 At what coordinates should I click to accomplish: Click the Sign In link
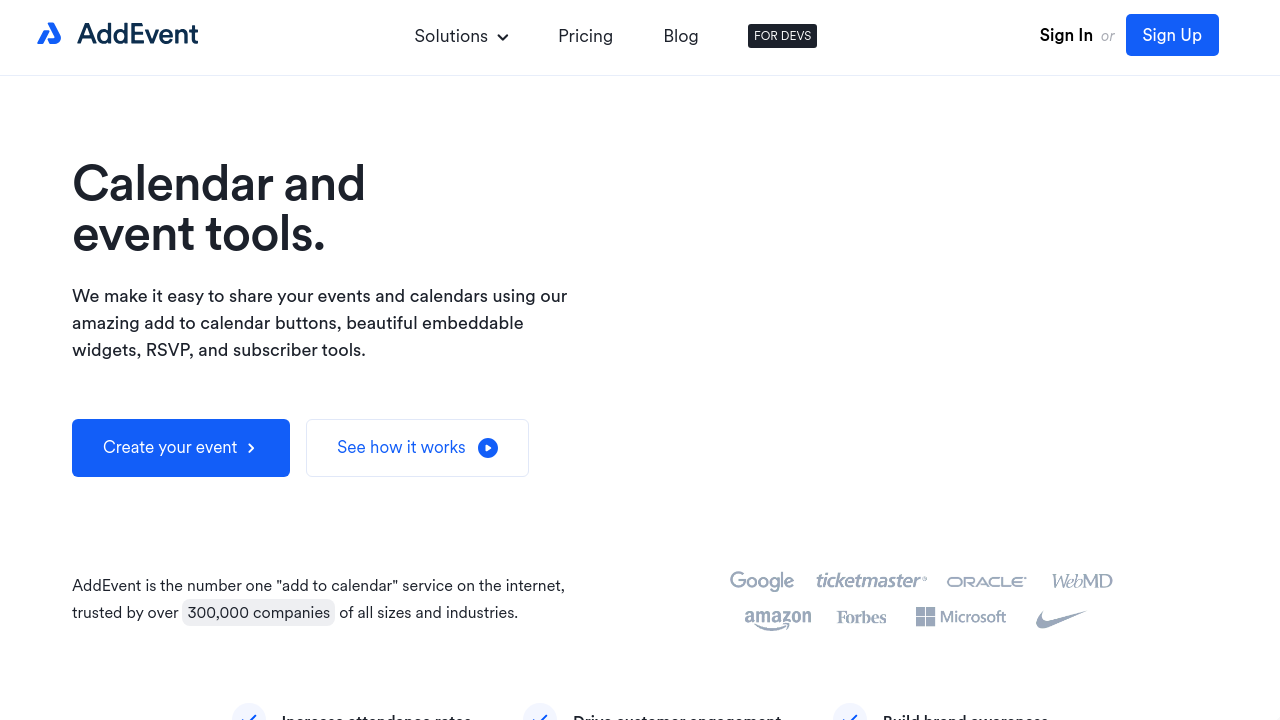pyautogui.click(x=1065, y=35)
